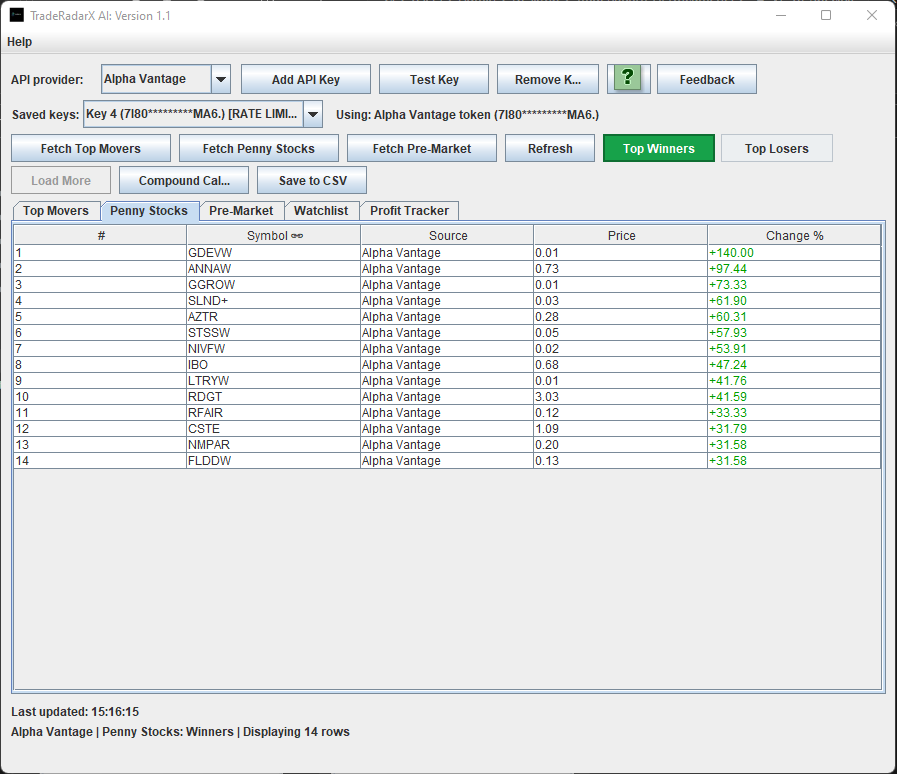The width and height of the screenshot is (897, 774).
Task: Go to the Top Movers tab
Action: click(x=55, y=211)
